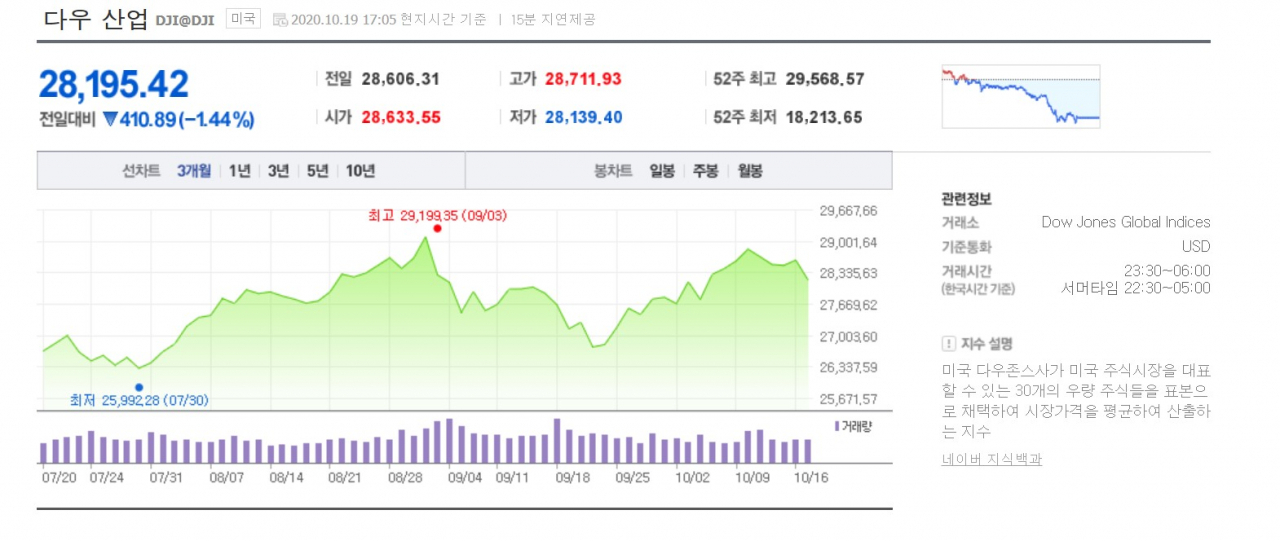Click the 고가 value 28,711.93
Screen dimensions: 1280x541
583,79
